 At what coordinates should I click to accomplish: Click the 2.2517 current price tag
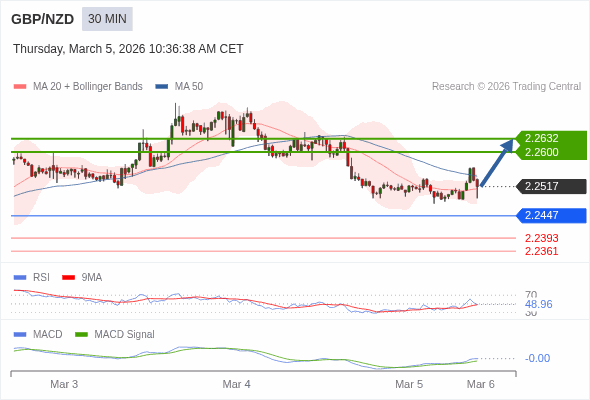[x=552, y=186]
